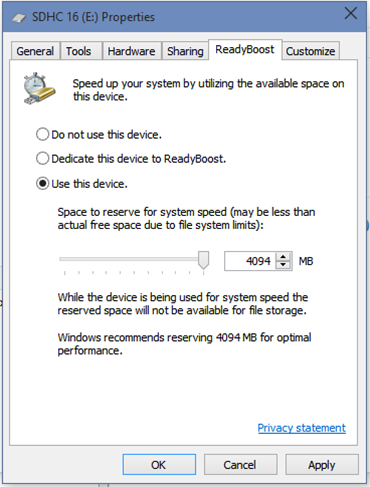
Task: Click the slider track near its left end
Action: 67,259
